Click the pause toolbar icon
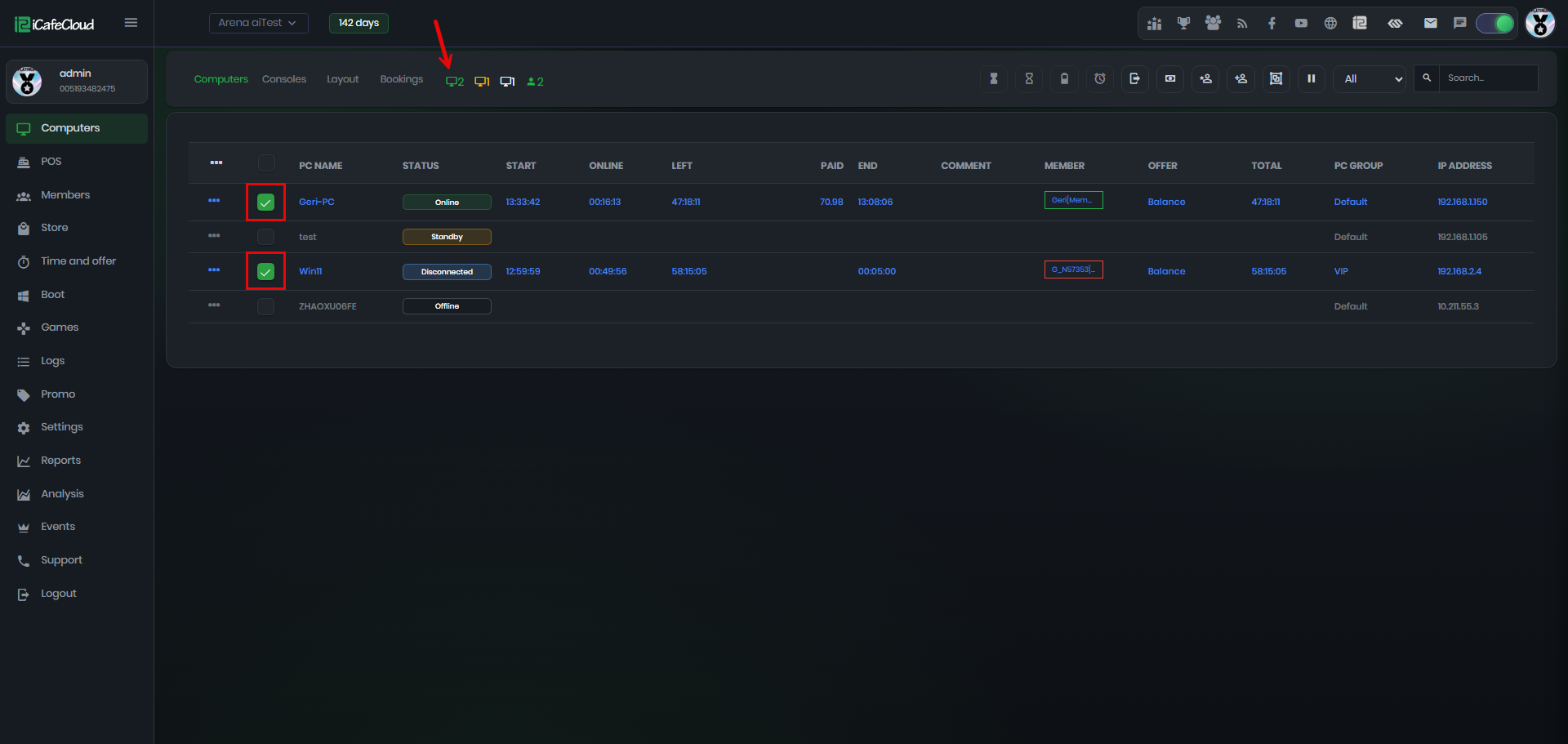This screenshot has height=744, width=1568. tap(1312, 79)
